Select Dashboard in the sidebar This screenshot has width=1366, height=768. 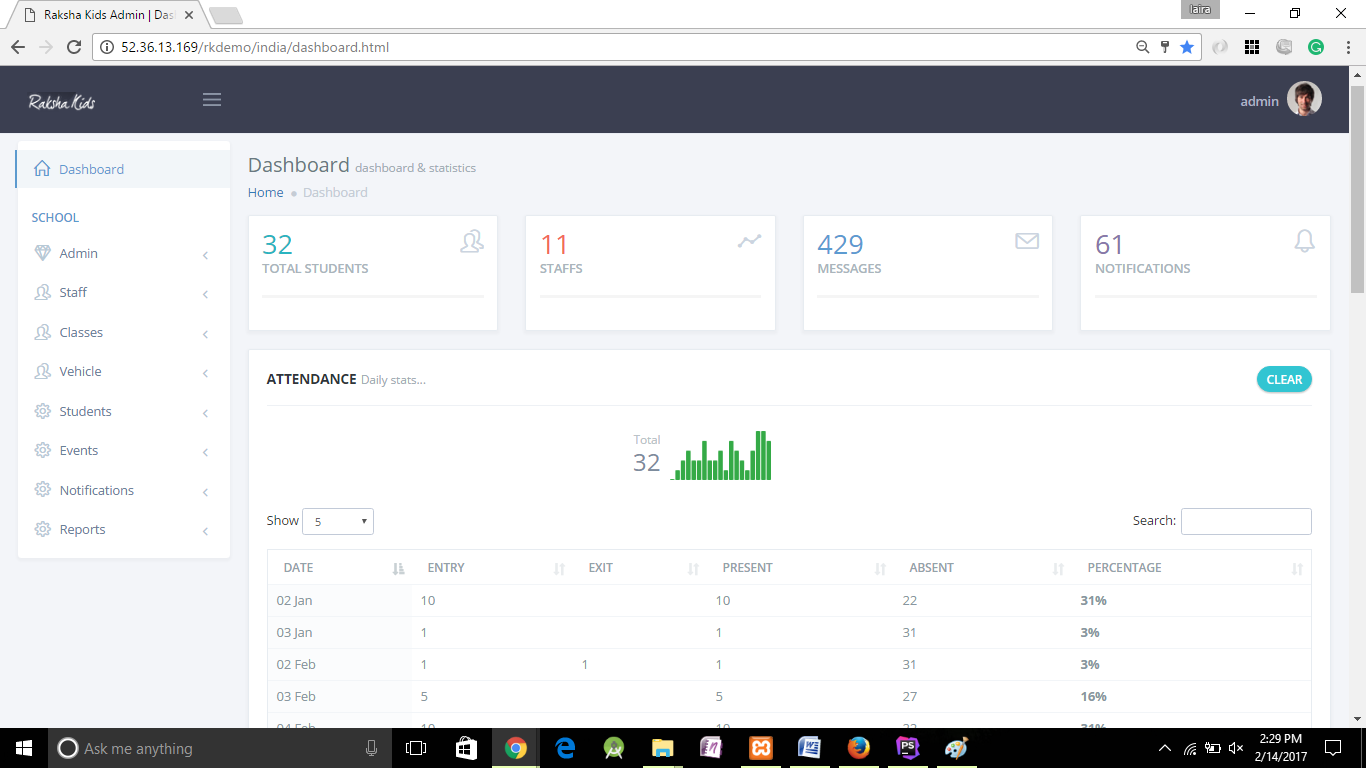click(x=91, y=170)
